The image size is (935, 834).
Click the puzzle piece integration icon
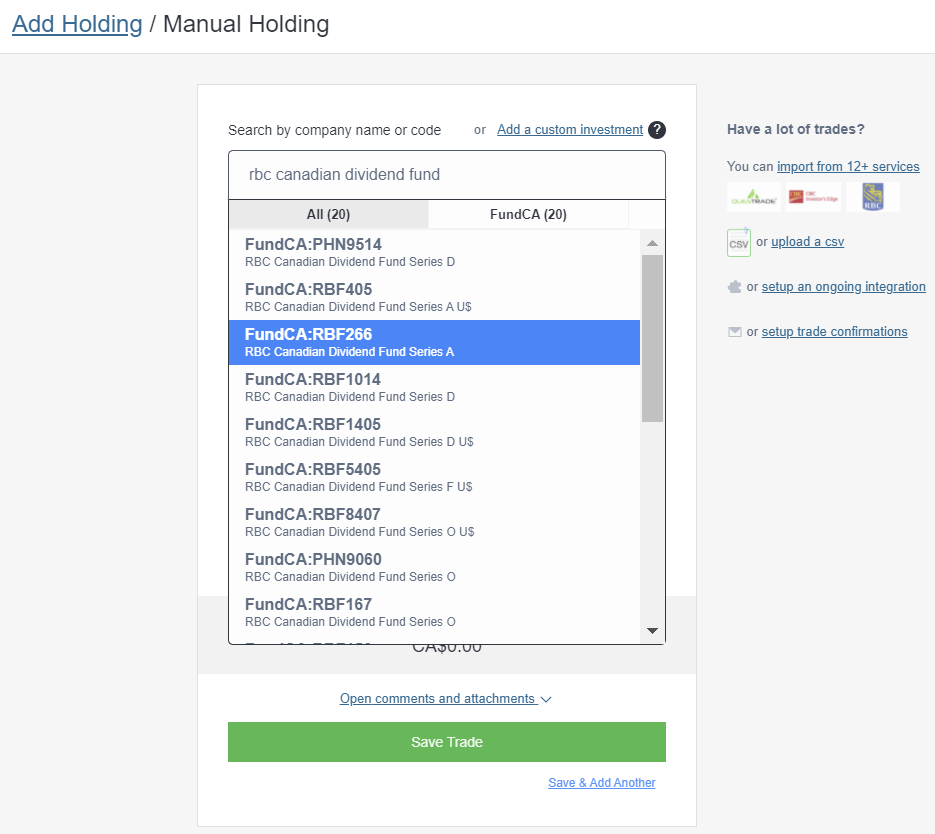coord(734,287)
